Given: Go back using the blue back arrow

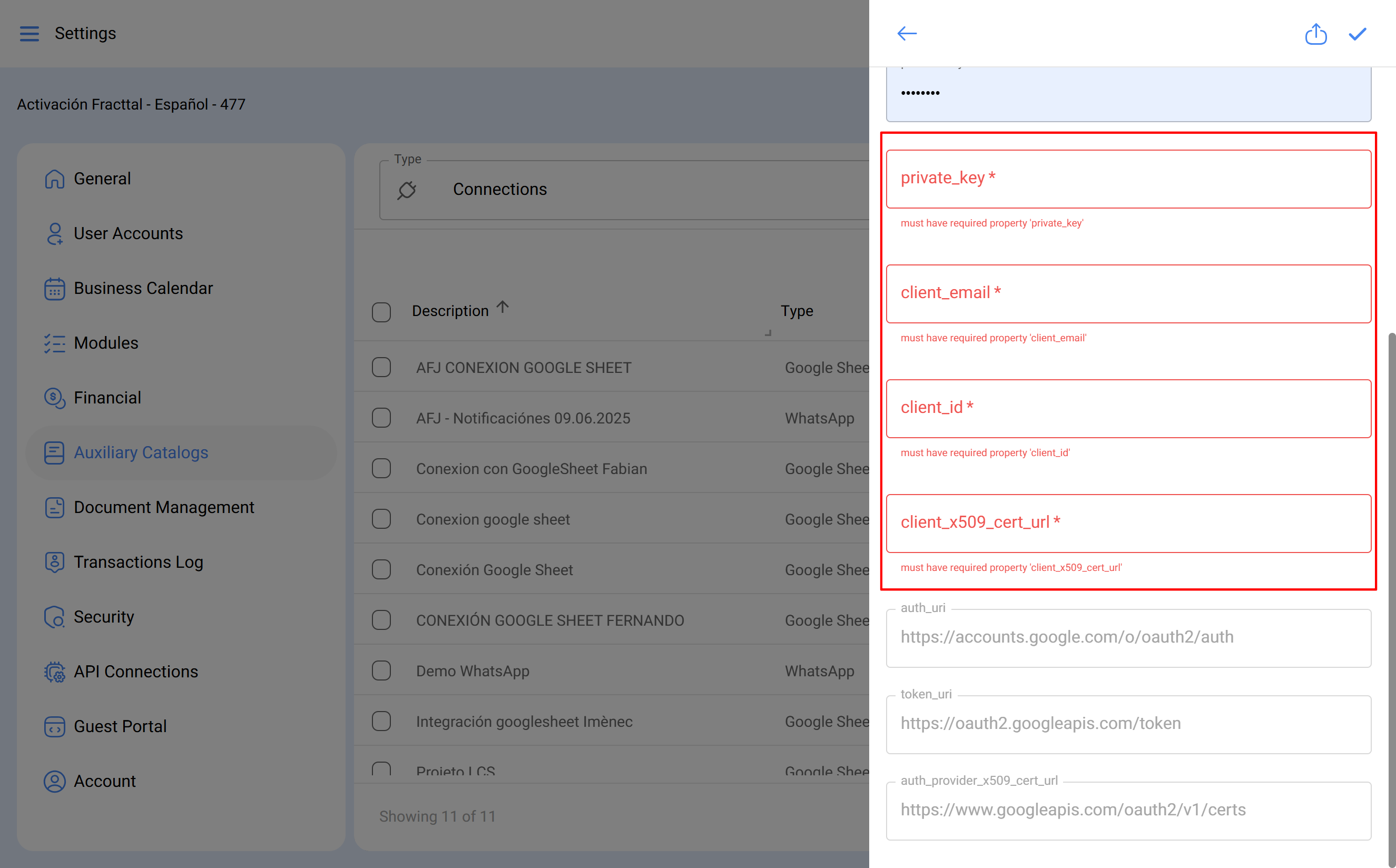Looking at the screenshot, I should pos(907,34).
